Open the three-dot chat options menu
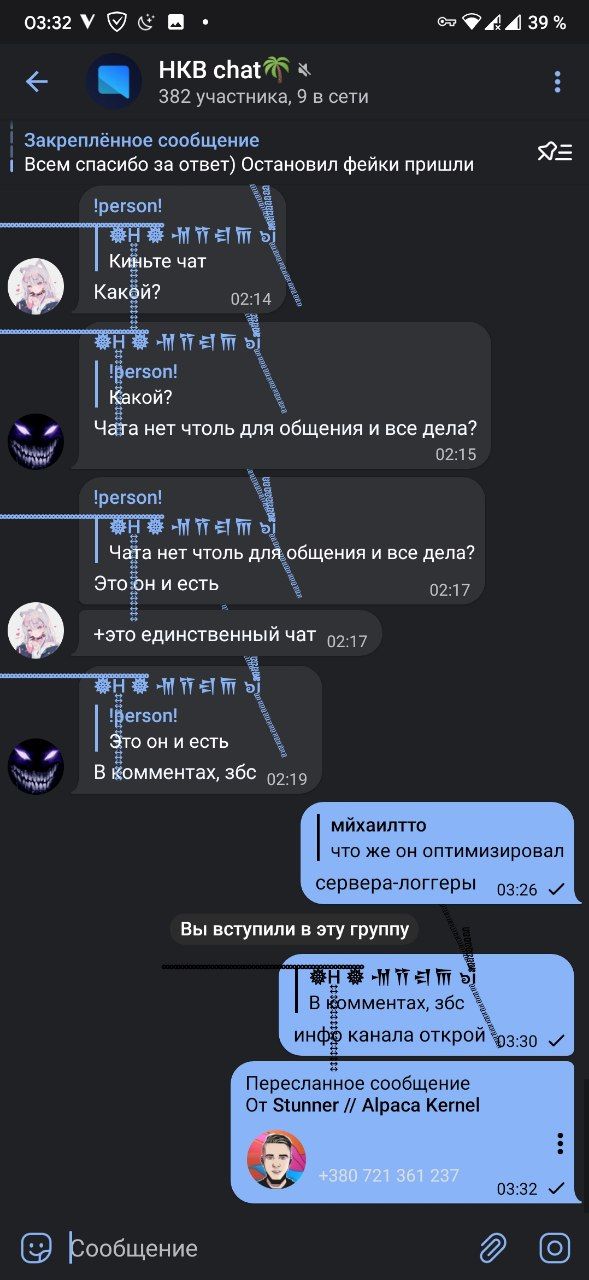 tap(557, 82)
